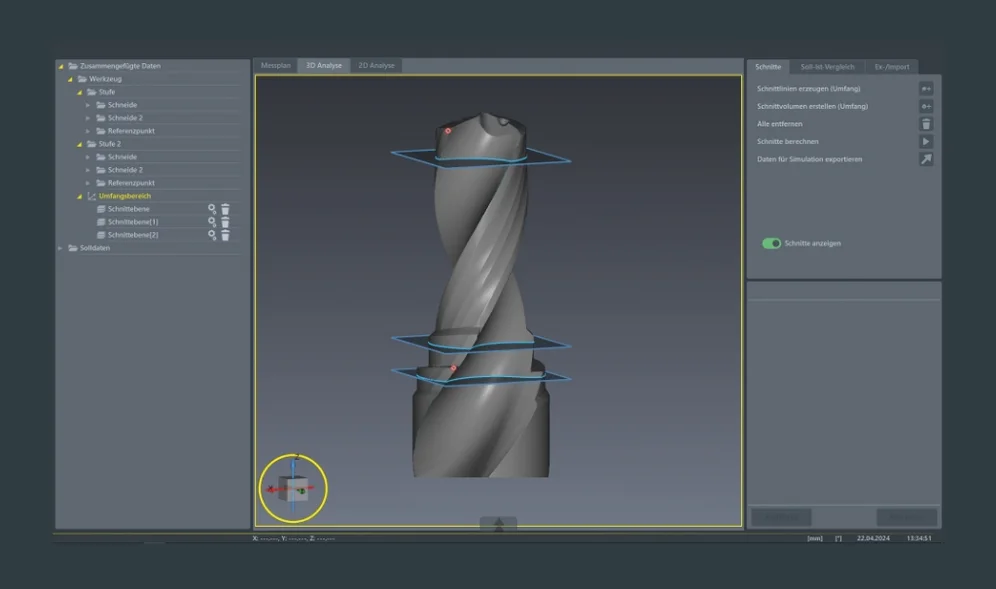Open the Ex-/Import tab
The height and width of the screenshot is (589, 996).
coord(892,67)
